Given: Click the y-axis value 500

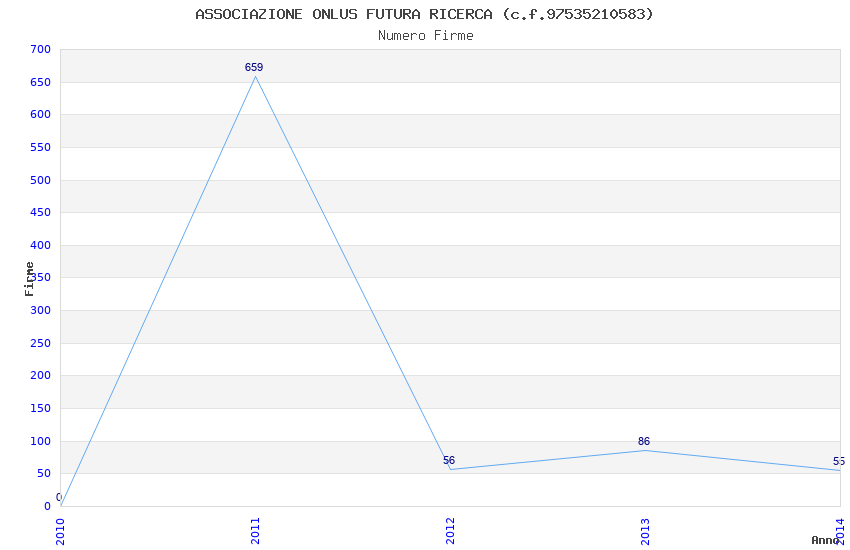Looking at the screenshot, I should 41,180.
